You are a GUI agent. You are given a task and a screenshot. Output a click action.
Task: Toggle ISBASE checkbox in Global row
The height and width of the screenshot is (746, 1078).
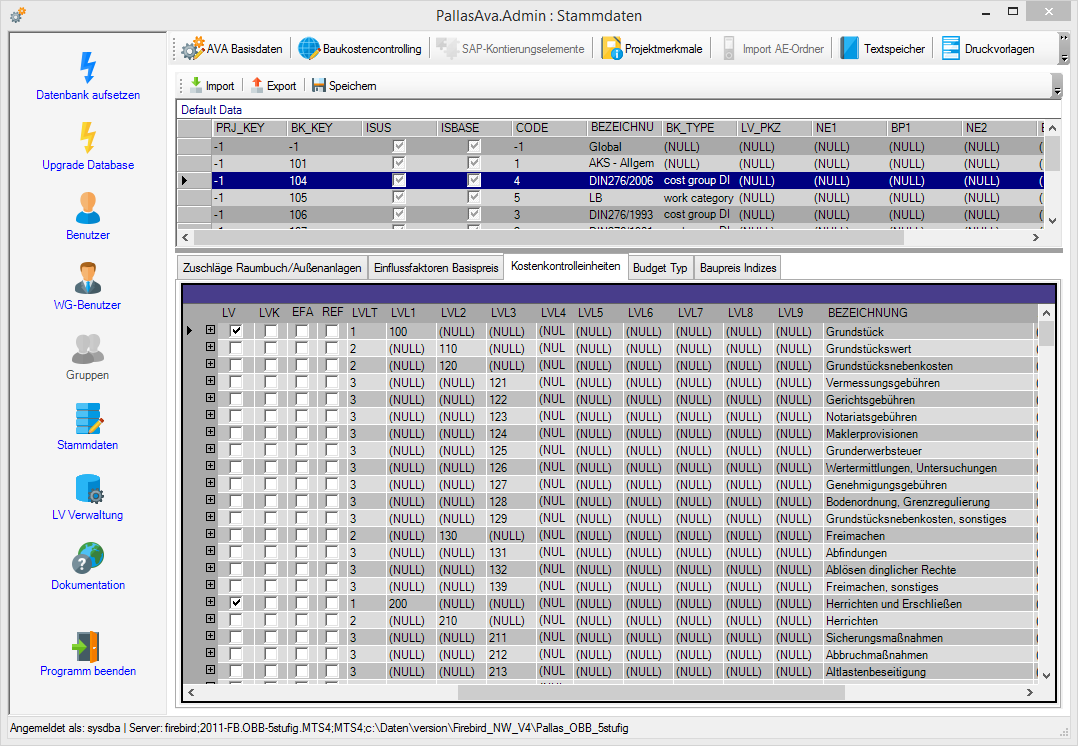click(474, 146)
